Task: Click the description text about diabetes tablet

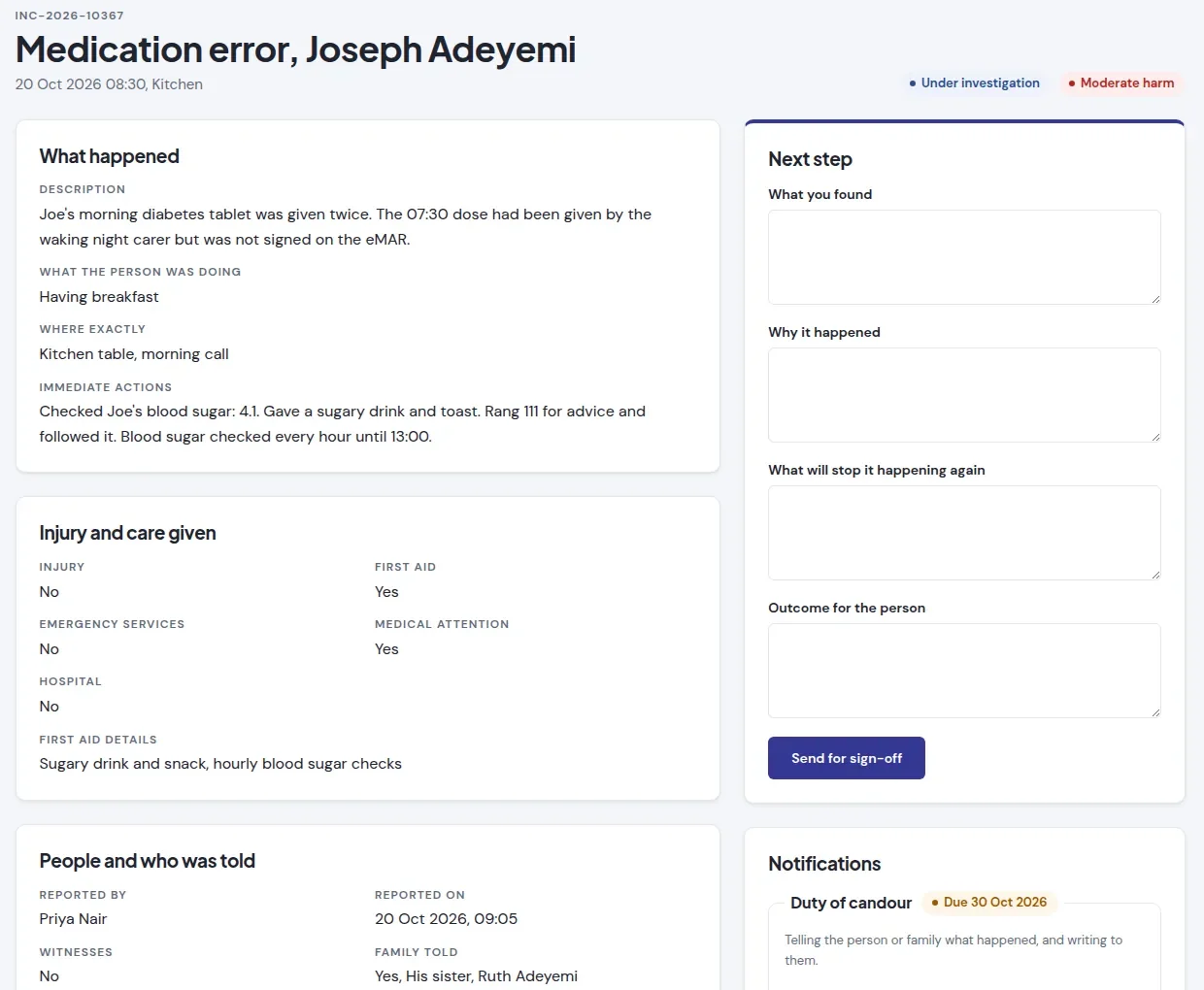Action: pyautogui.click(x=346, y=227)
